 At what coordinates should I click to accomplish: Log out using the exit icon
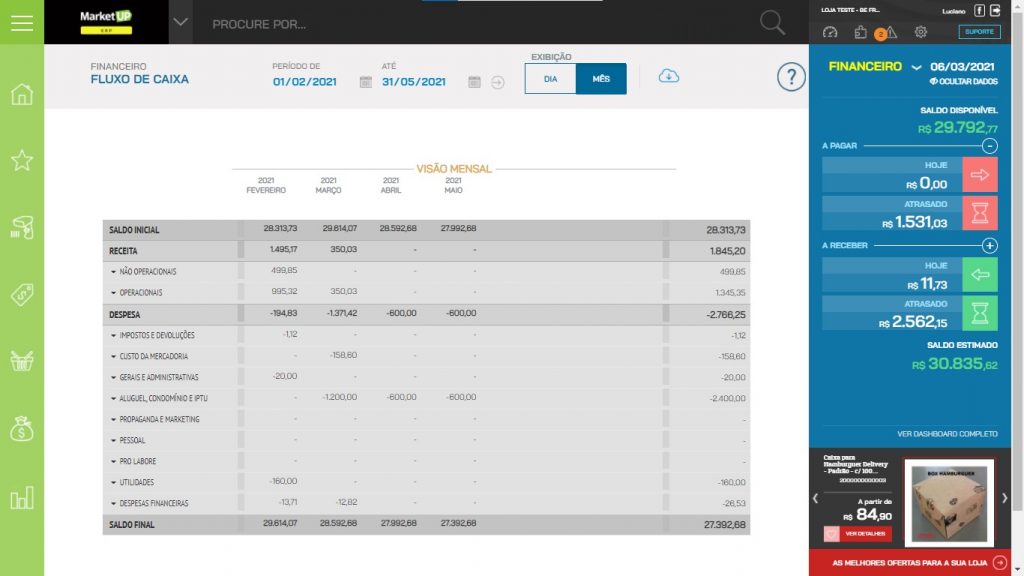point(995,10)
